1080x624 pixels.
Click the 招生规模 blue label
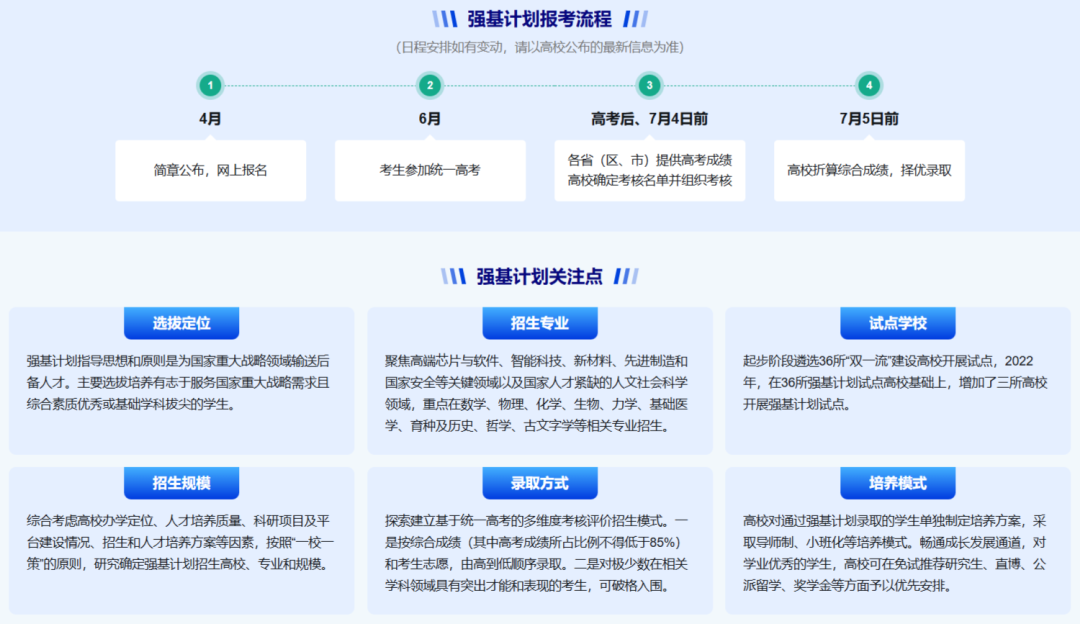click(x=181, y=483)
